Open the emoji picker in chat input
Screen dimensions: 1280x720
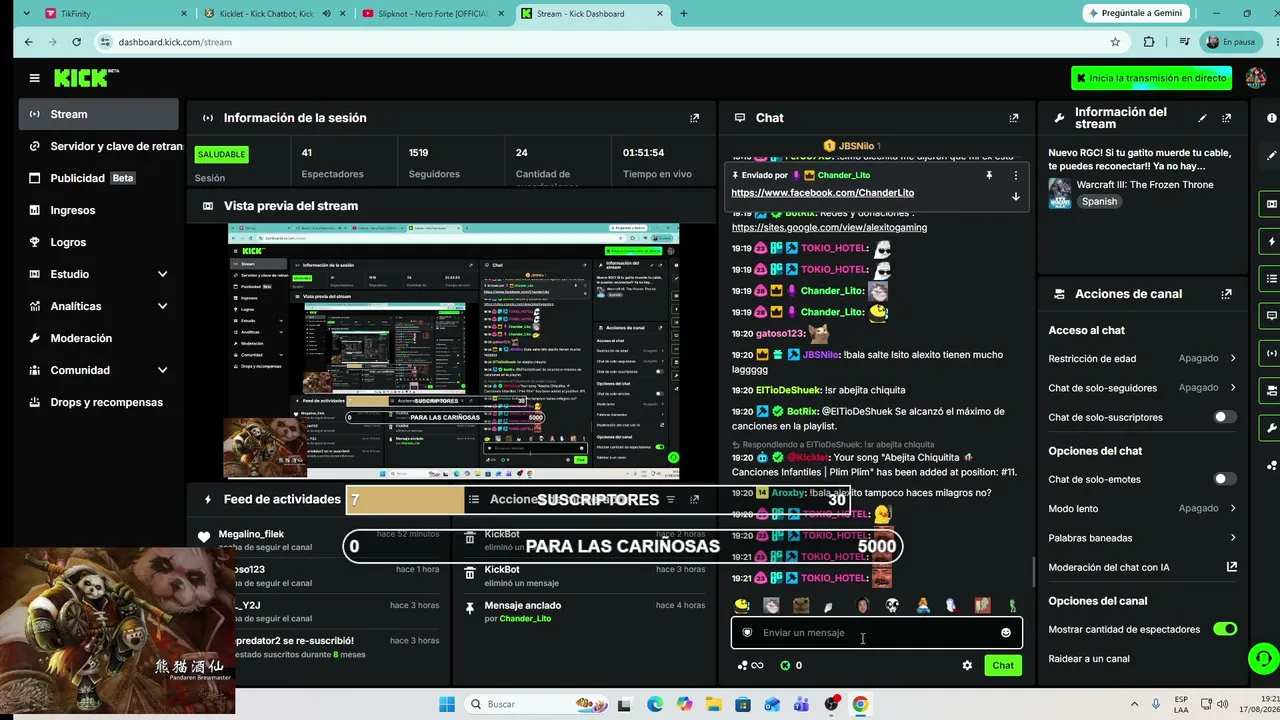(1006, 633)
